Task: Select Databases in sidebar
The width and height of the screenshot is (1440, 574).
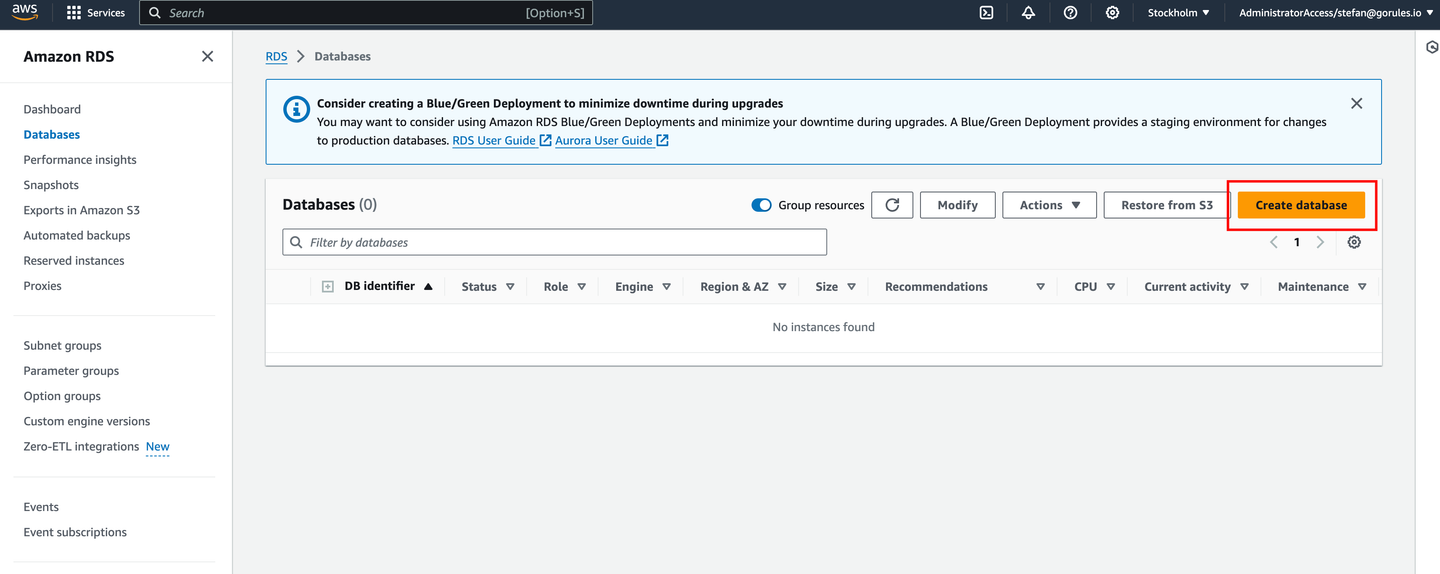Action: [x=52, y=134]
